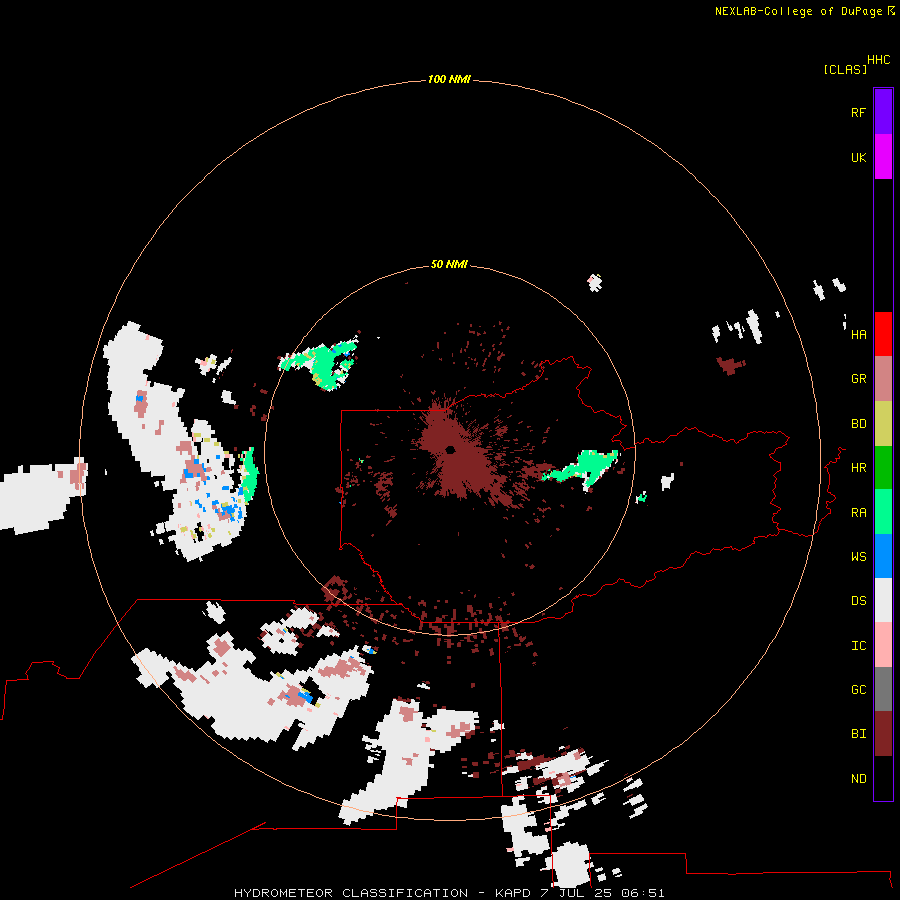
Task: Click the 50 NMI range ring label
Action: pyautogui.click(x=449, y=264)
